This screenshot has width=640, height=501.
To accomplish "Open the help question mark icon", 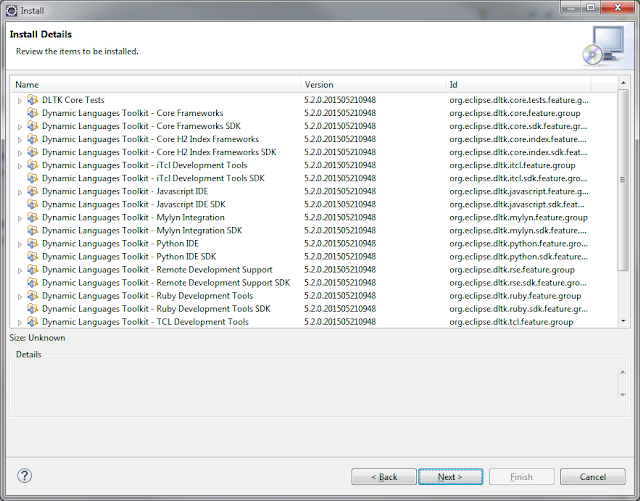I will pos(24,476).
